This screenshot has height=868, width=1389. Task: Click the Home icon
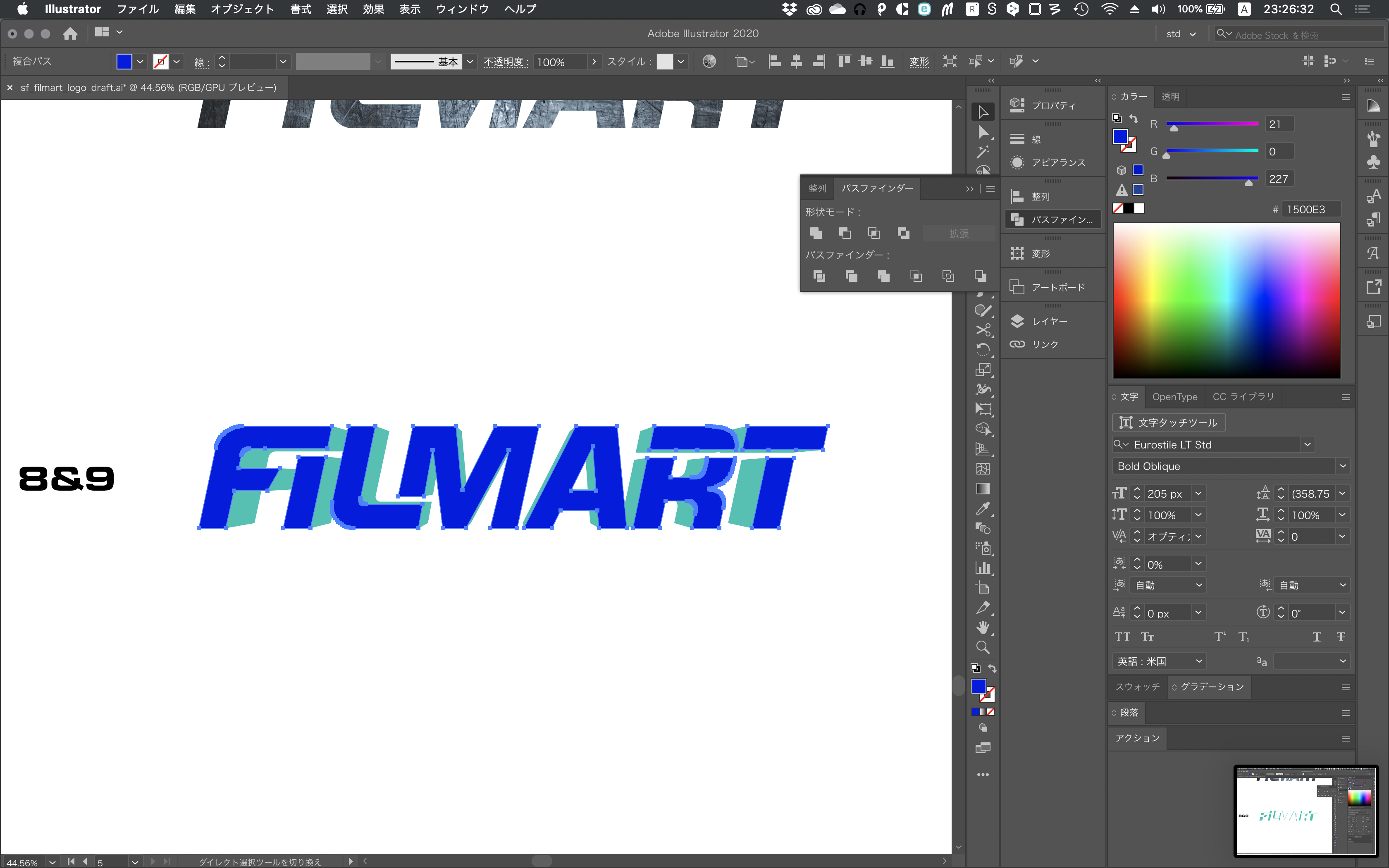[70, 33]
